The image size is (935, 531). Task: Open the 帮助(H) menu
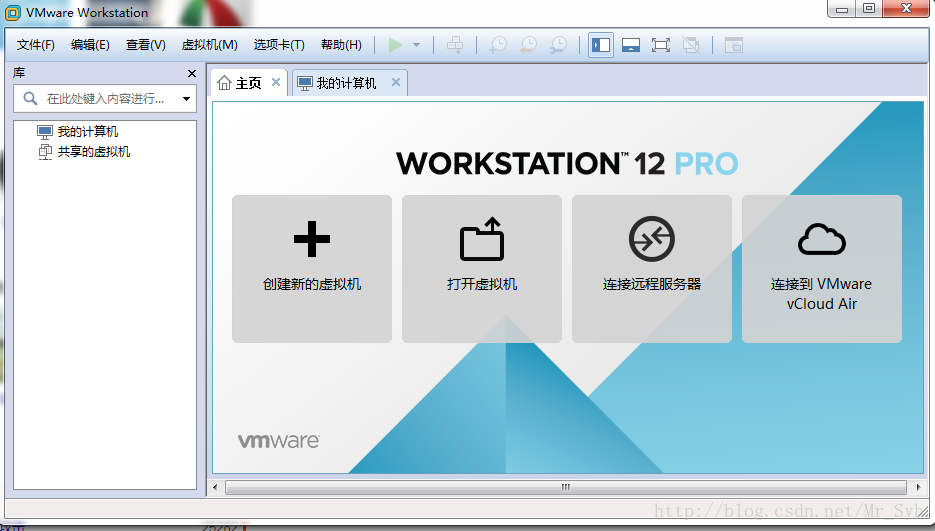tap(341, 45)
